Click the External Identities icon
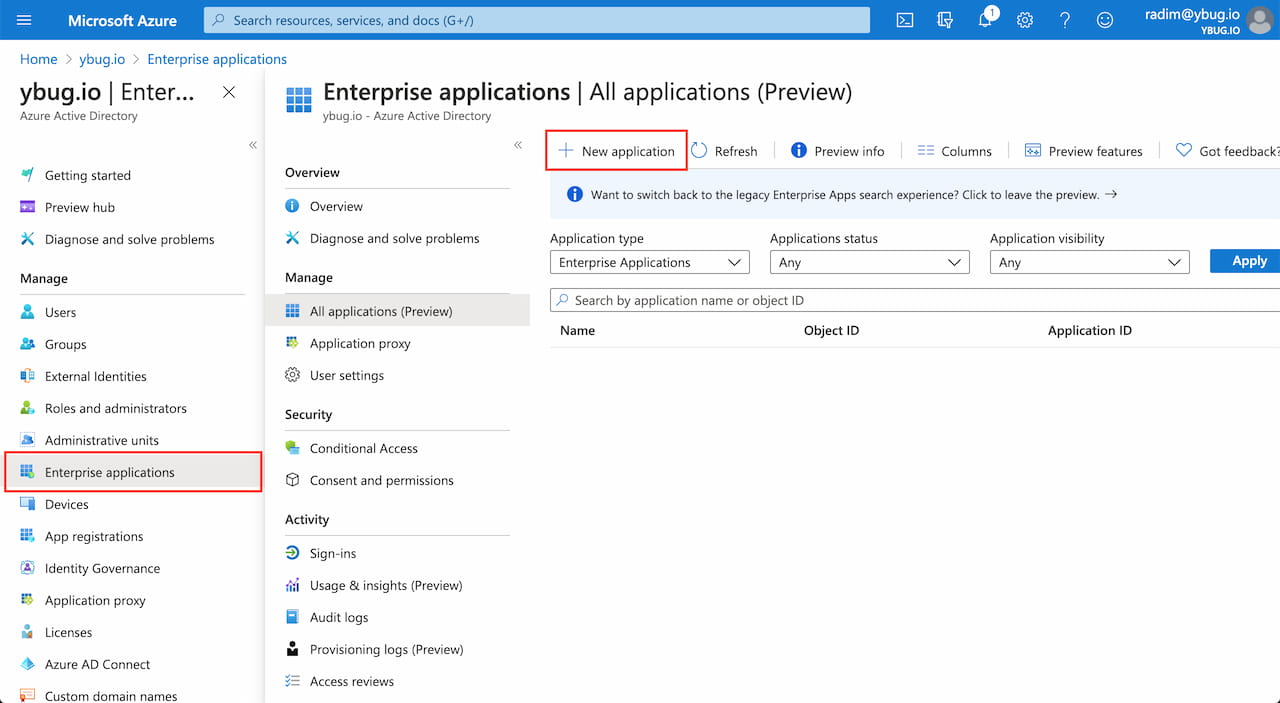The width and height of the screenshot is (1280, 703). coord(27,376)
